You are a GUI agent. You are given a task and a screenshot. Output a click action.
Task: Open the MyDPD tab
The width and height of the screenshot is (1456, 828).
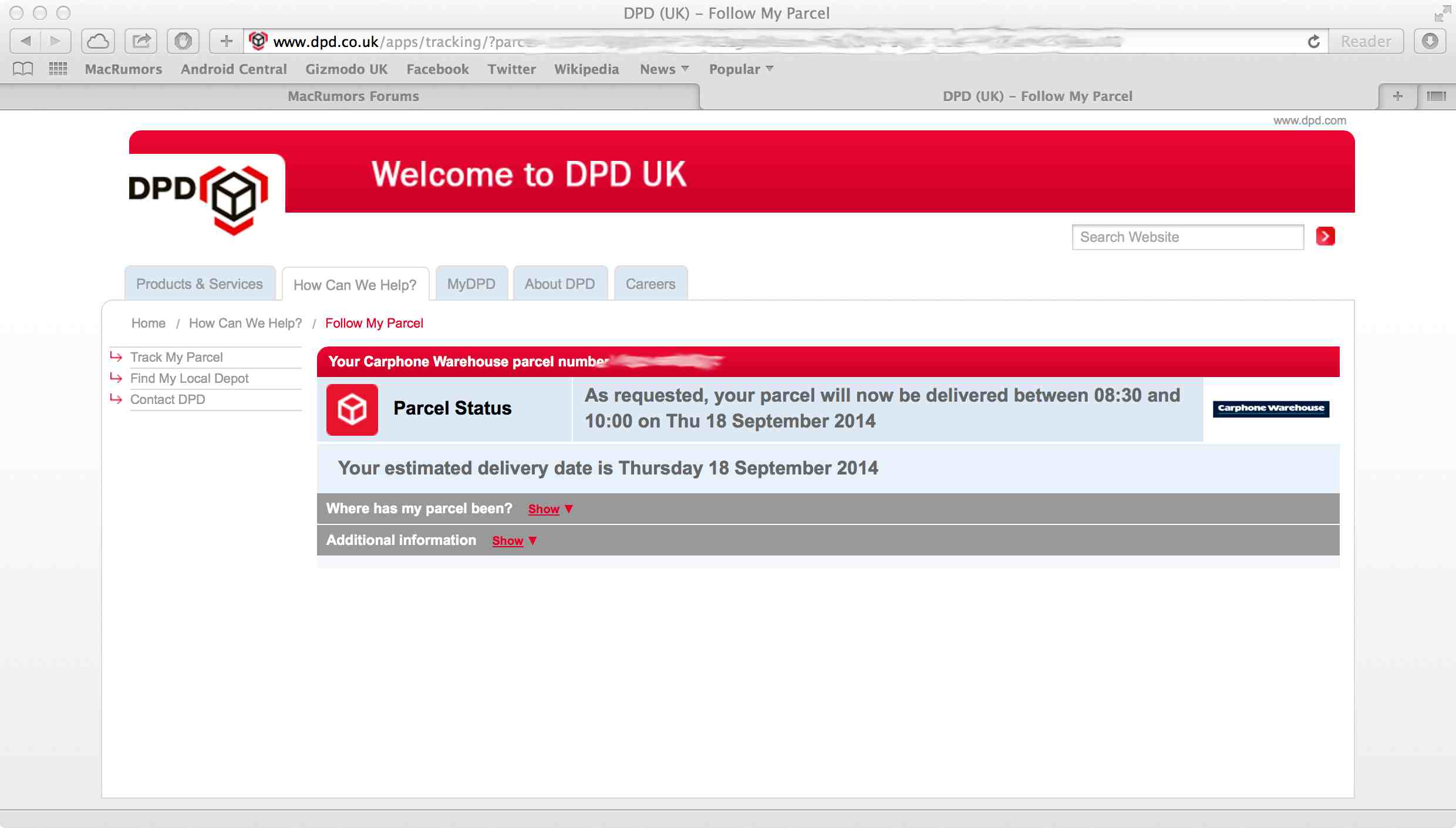click(x=471, y=284)
